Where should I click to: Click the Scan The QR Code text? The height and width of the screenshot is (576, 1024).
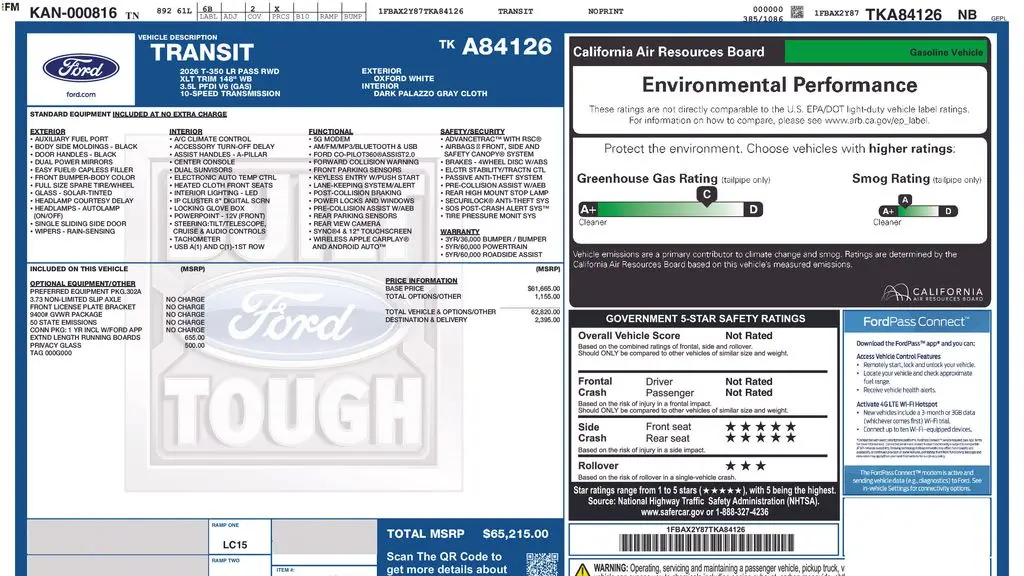tap(444, 556)
